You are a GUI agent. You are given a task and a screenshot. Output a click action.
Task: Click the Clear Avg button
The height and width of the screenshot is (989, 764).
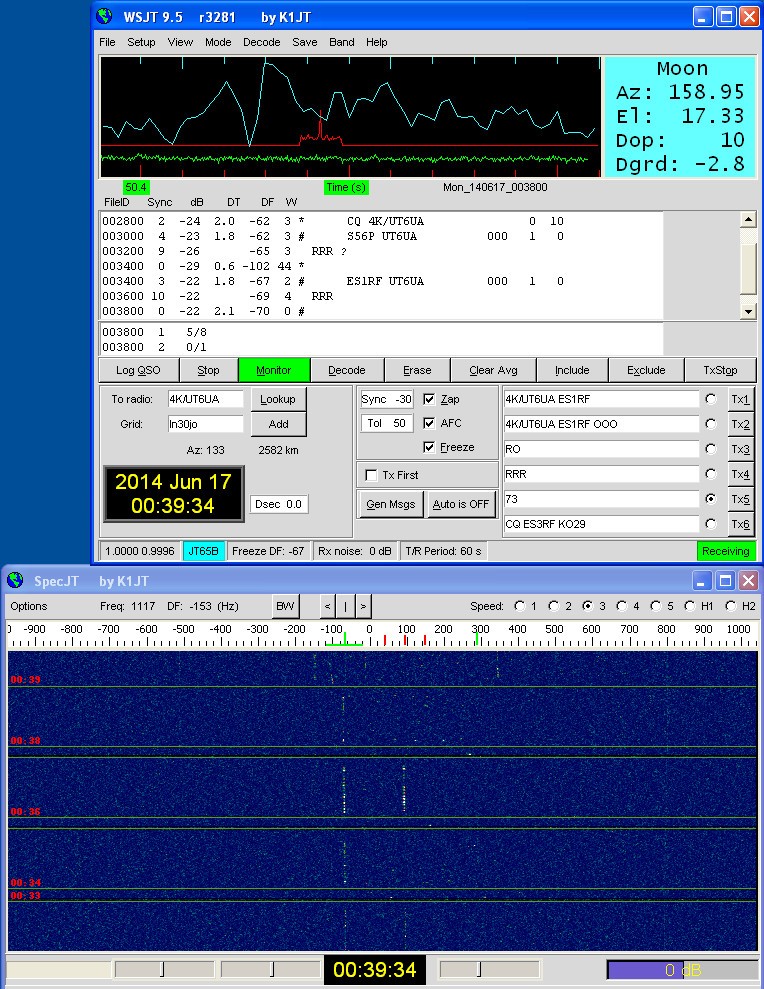(x=494, y=370)
